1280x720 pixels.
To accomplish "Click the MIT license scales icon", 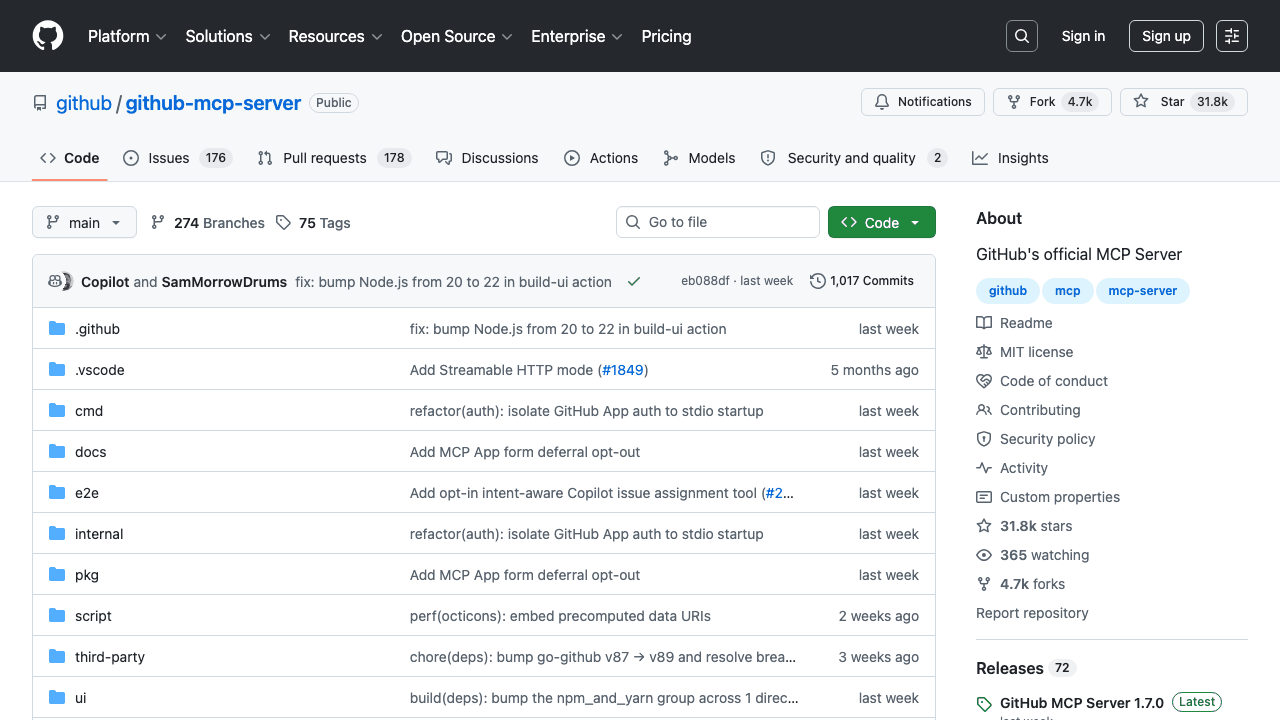I will click(x=984, y=352).
